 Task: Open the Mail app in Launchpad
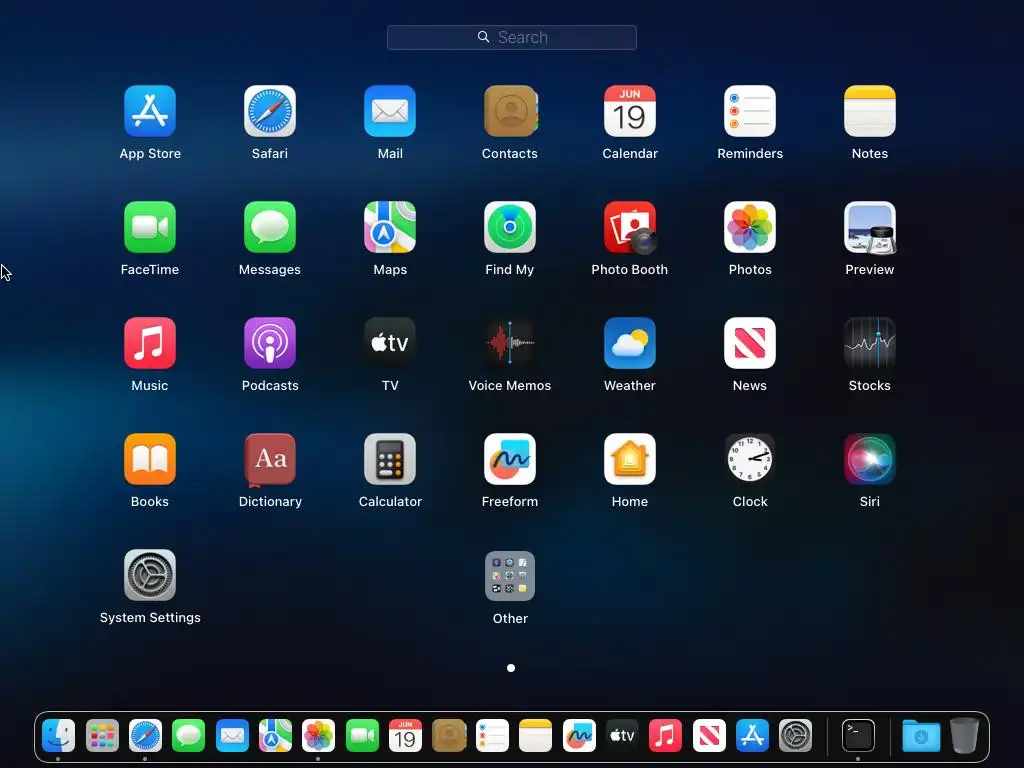pyautogui.click(x=390, y=111)
